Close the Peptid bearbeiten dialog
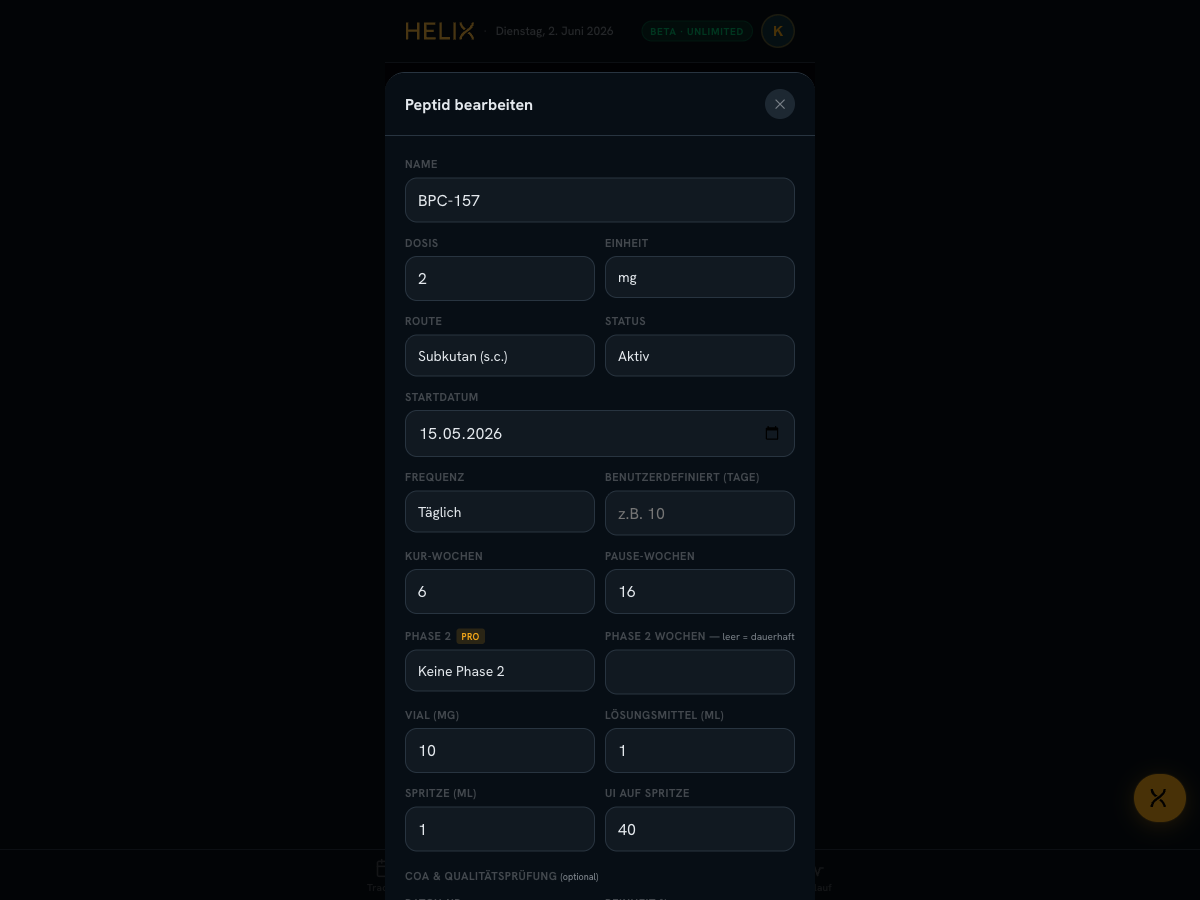 point(780,104)
